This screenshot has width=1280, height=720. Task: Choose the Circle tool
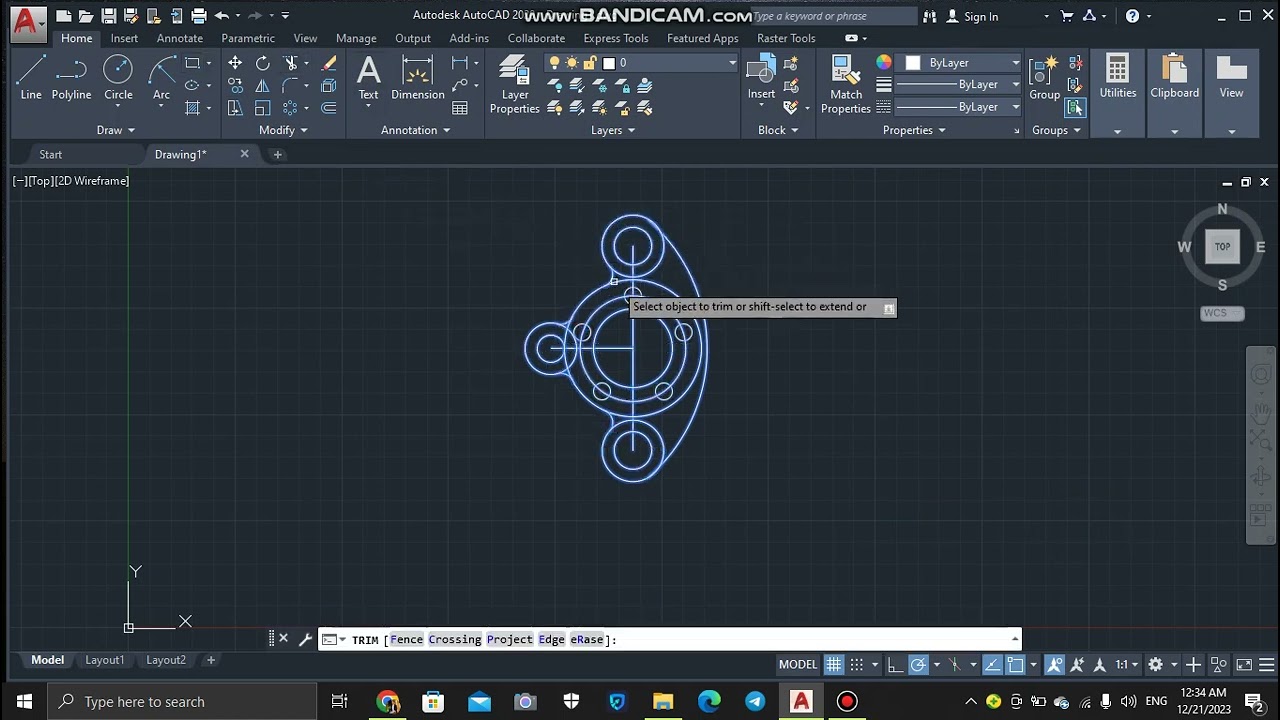[118, 78]
